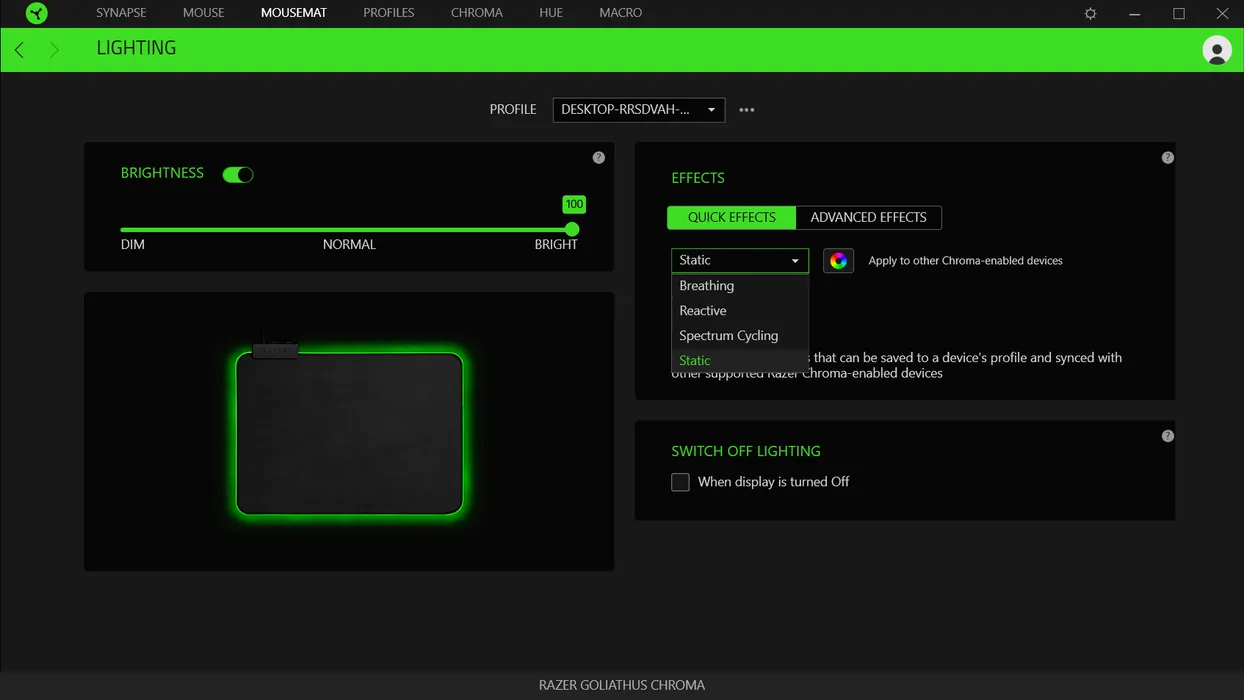
Task: Click the brightness value 100 badge
Action: (x=574, y=204)
